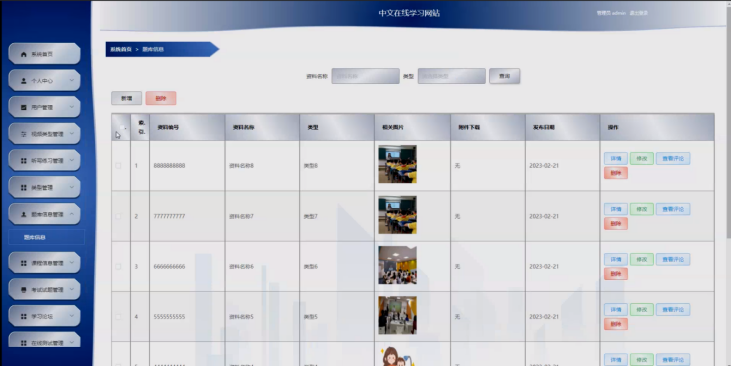Open image thumbnail in row 6666666666

click(x=397, y=265)
